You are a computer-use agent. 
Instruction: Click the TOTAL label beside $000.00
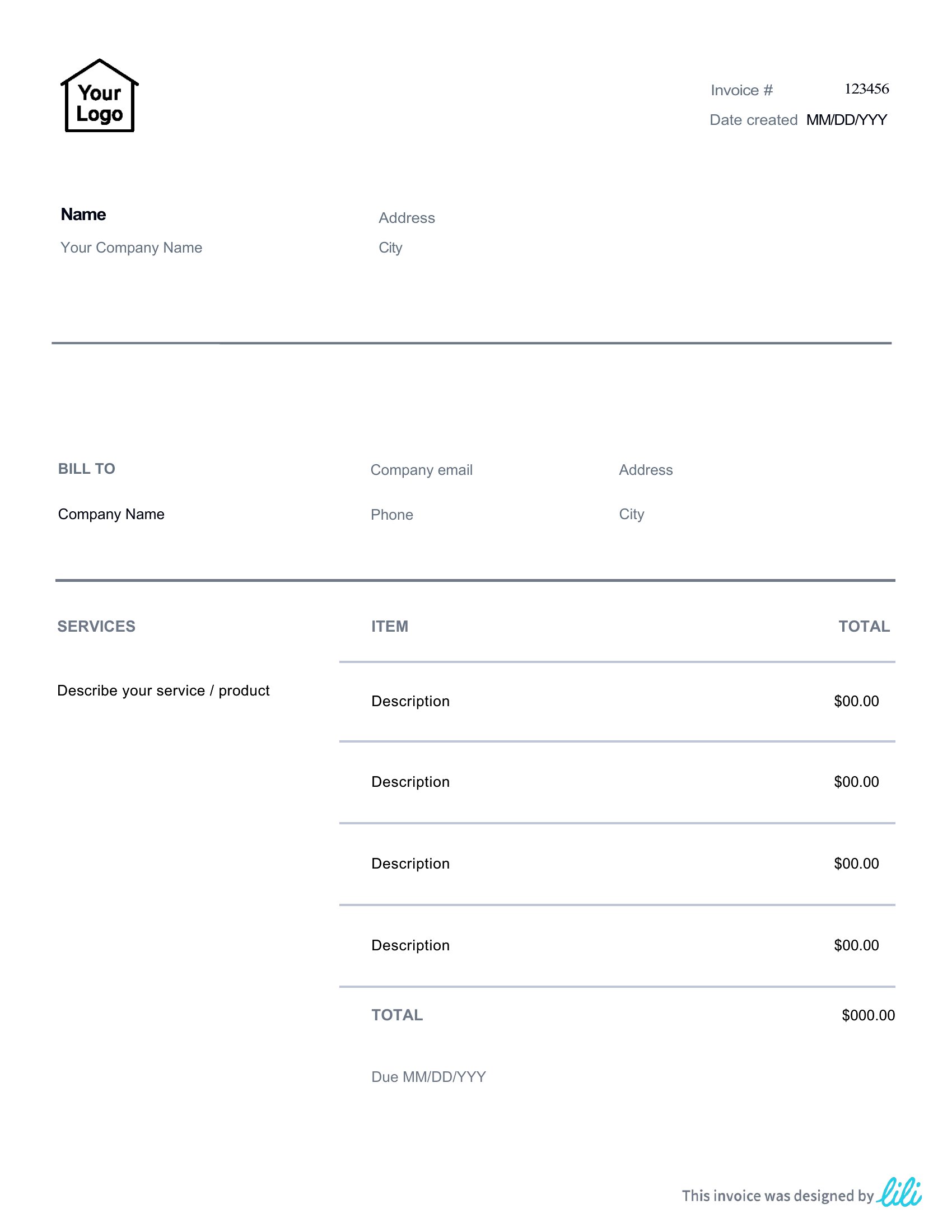397,1015
